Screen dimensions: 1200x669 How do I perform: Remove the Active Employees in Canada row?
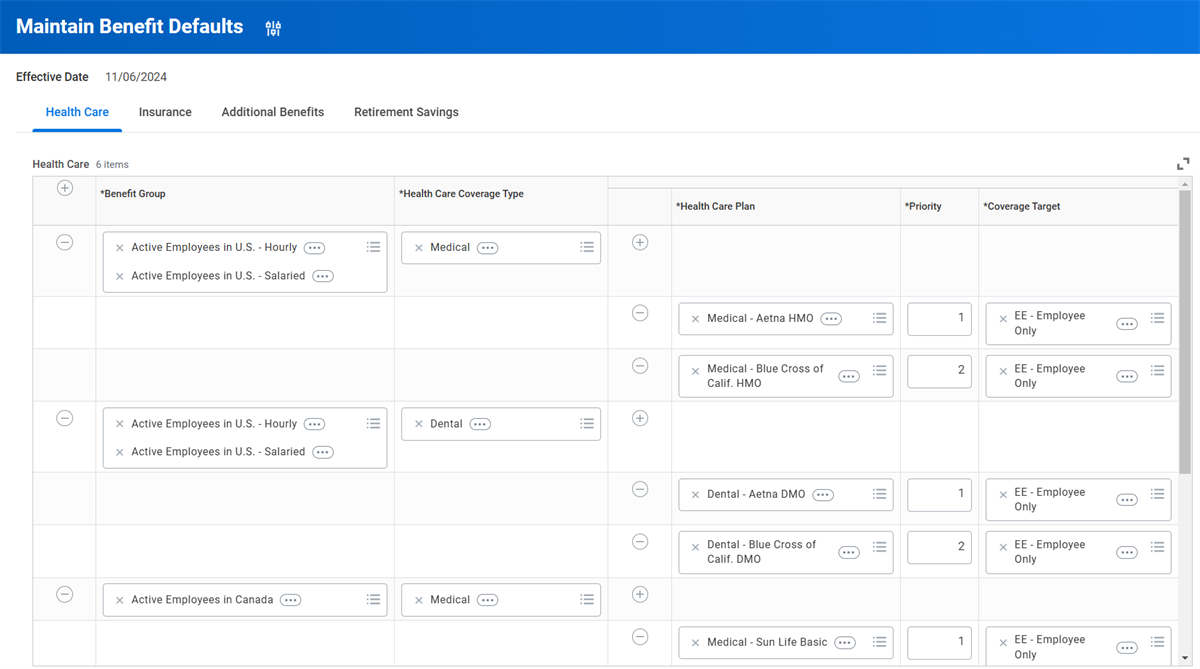pyautogui.click(x=65, y=594)
